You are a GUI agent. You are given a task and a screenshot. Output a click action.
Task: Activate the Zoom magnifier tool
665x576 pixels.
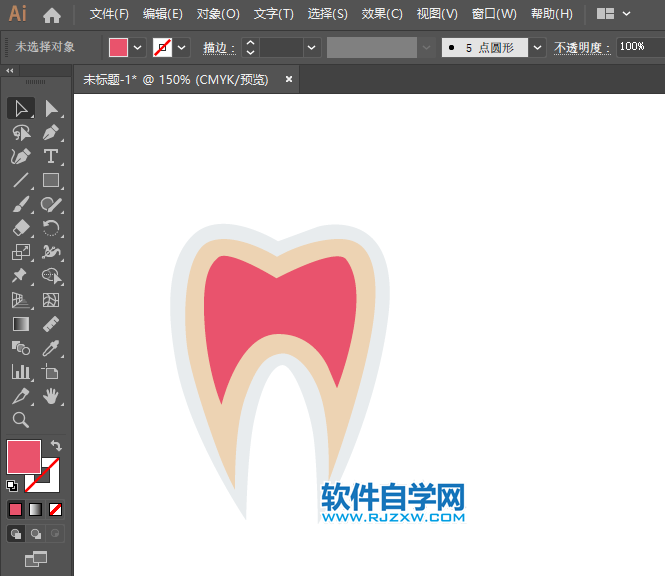[x=21, y=420]
